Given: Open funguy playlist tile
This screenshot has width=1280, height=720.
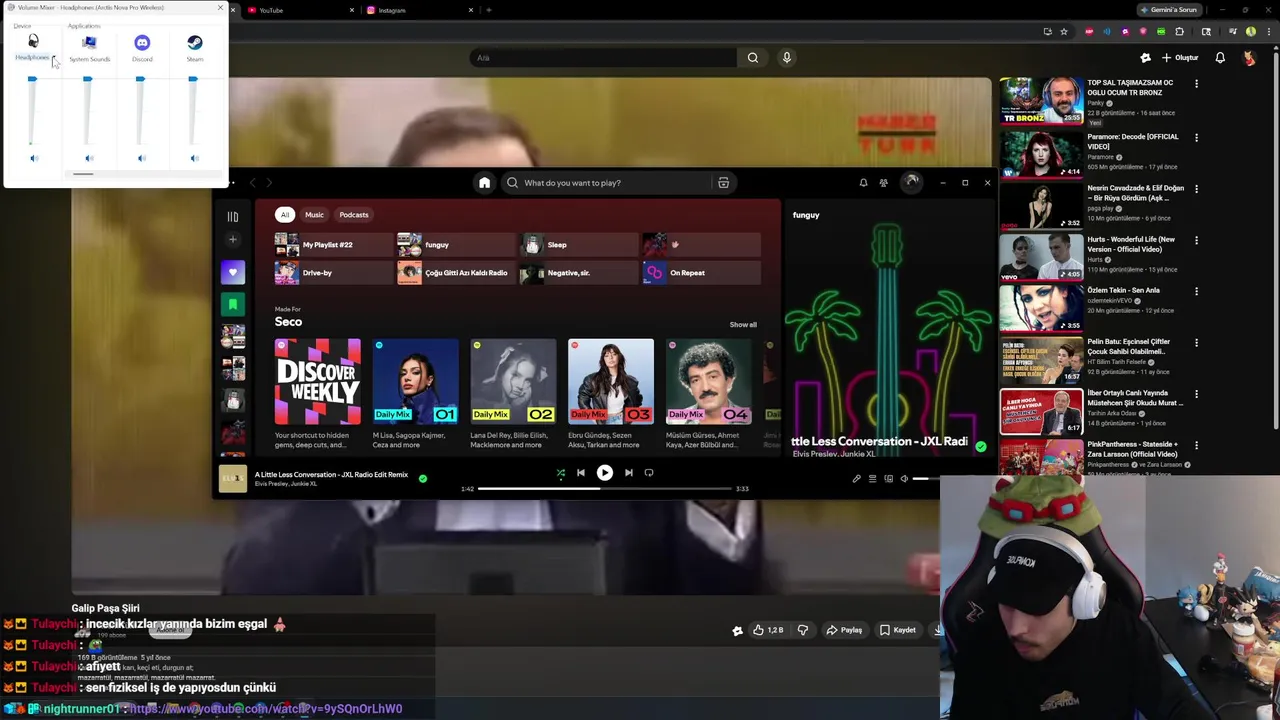Looking at the screenshot, I should (456, 245).
